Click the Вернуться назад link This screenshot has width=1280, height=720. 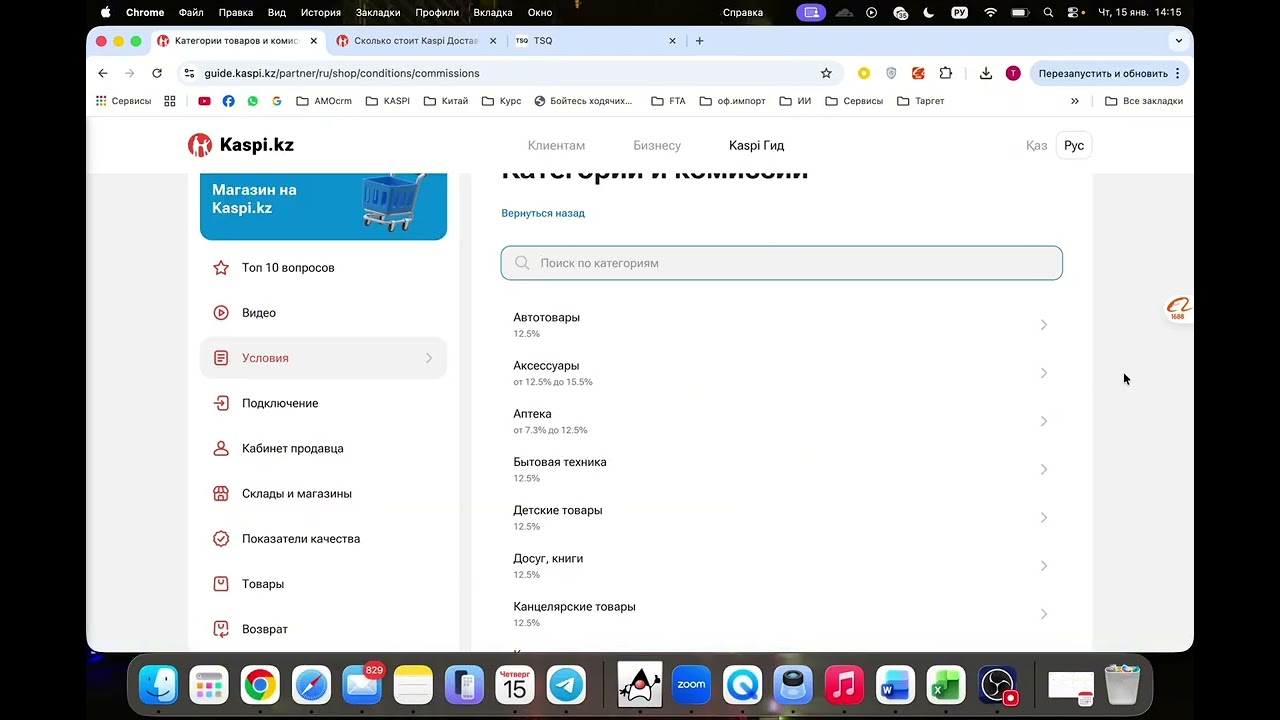click(x=543, y=213)
